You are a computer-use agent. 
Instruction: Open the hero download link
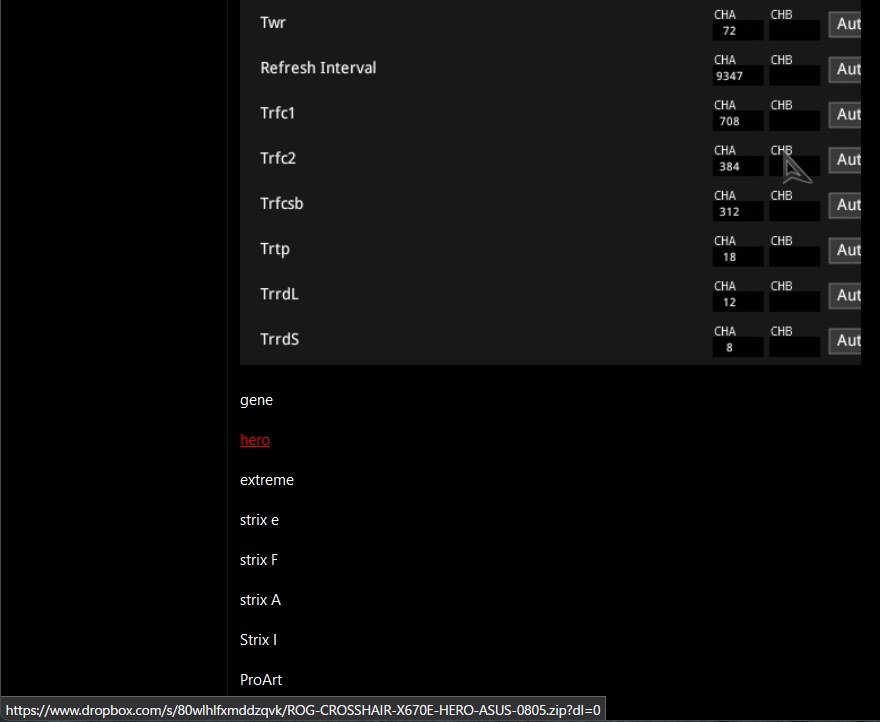point(255,440)
